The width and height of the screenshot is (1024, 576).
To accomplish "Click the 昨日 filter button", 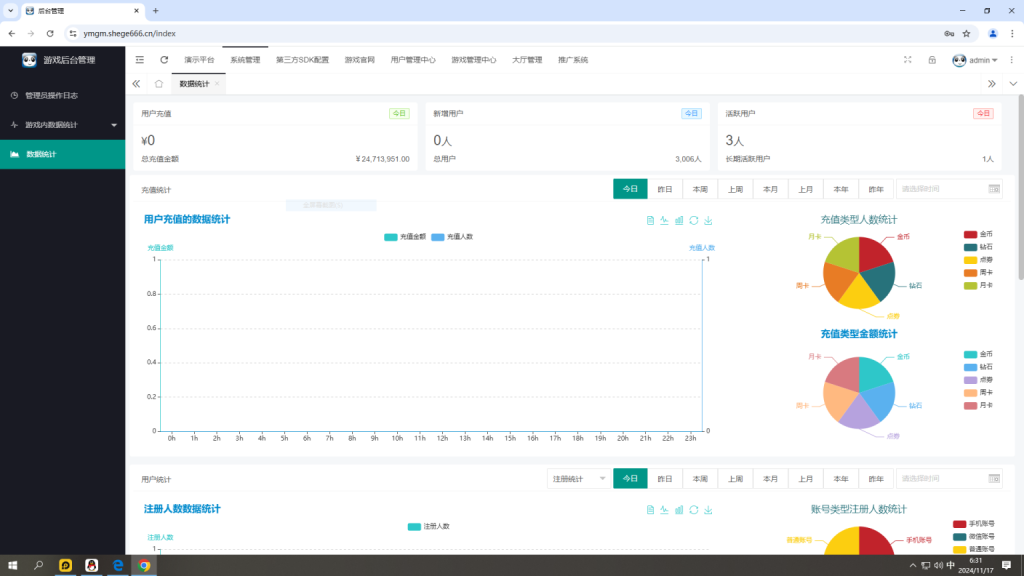I will tap(663, 188).
